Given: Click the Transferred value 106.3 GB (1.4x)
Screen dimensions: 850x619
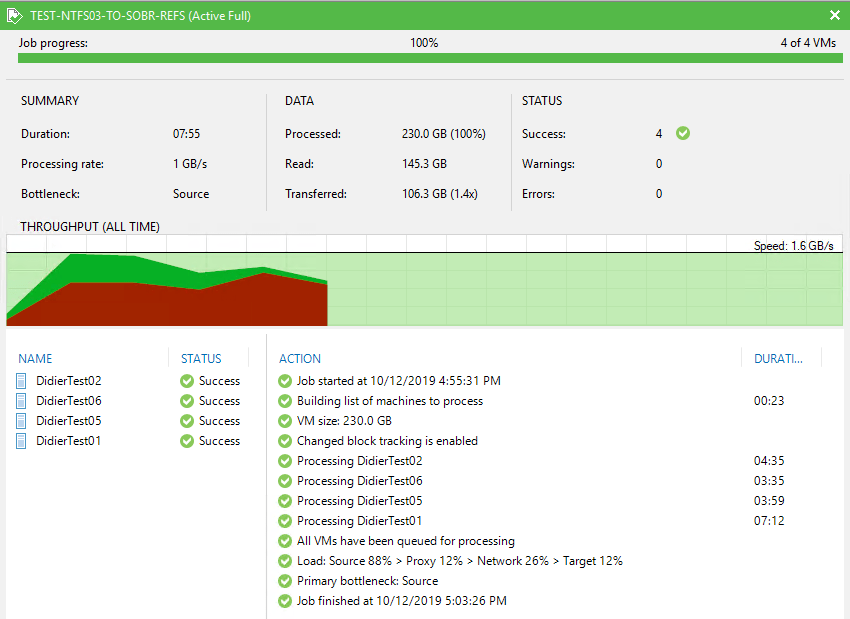Looking at the screenshot, I should [x=440, y=194].
